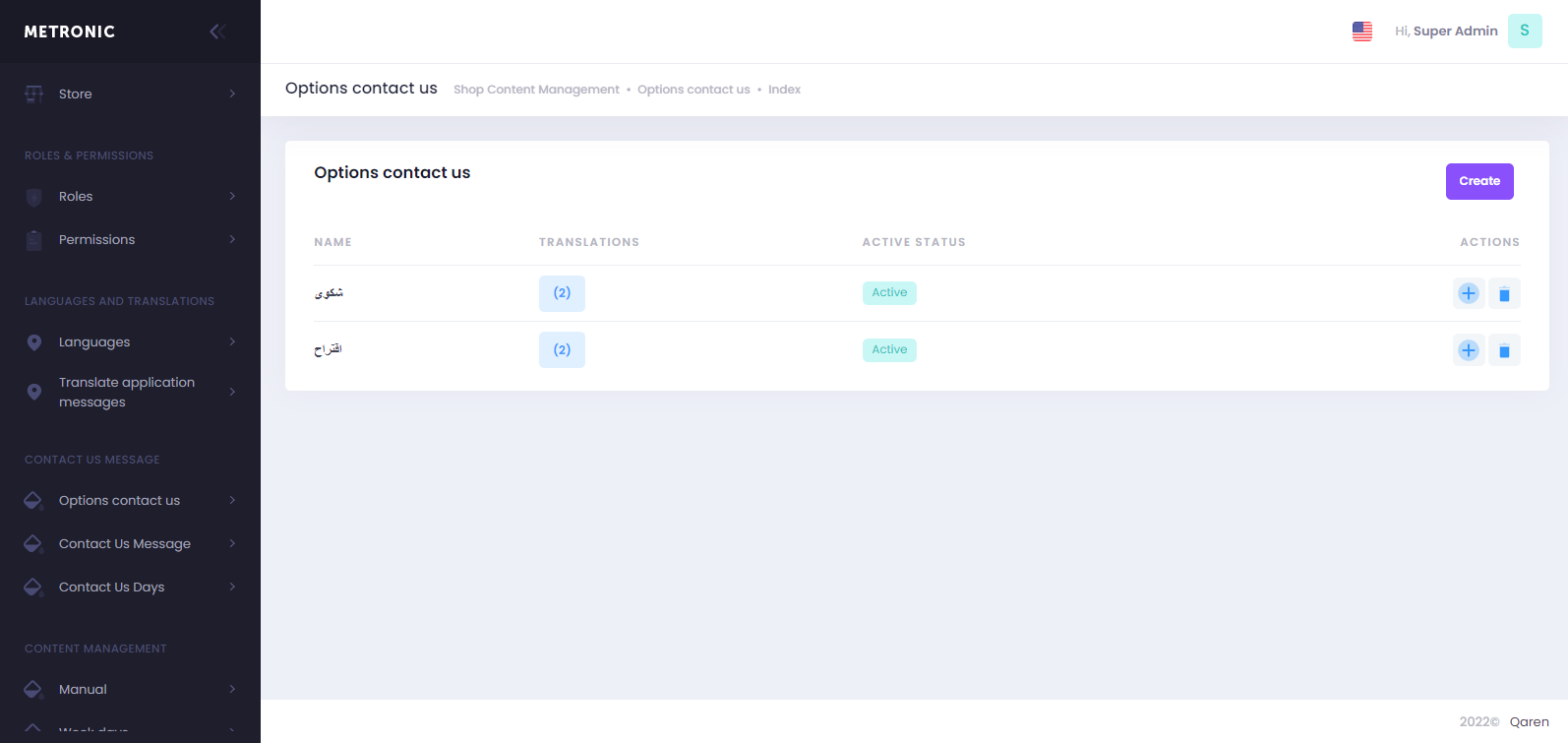
Task: Select Translate application messages in sidebar
Action: [127, 392]
